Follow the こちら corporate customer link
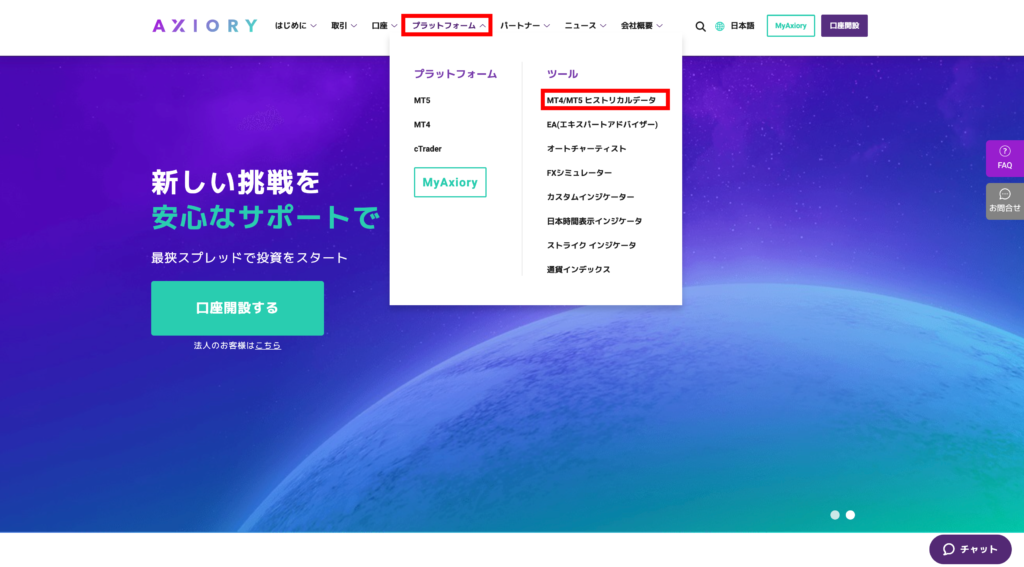 (268, 346)
